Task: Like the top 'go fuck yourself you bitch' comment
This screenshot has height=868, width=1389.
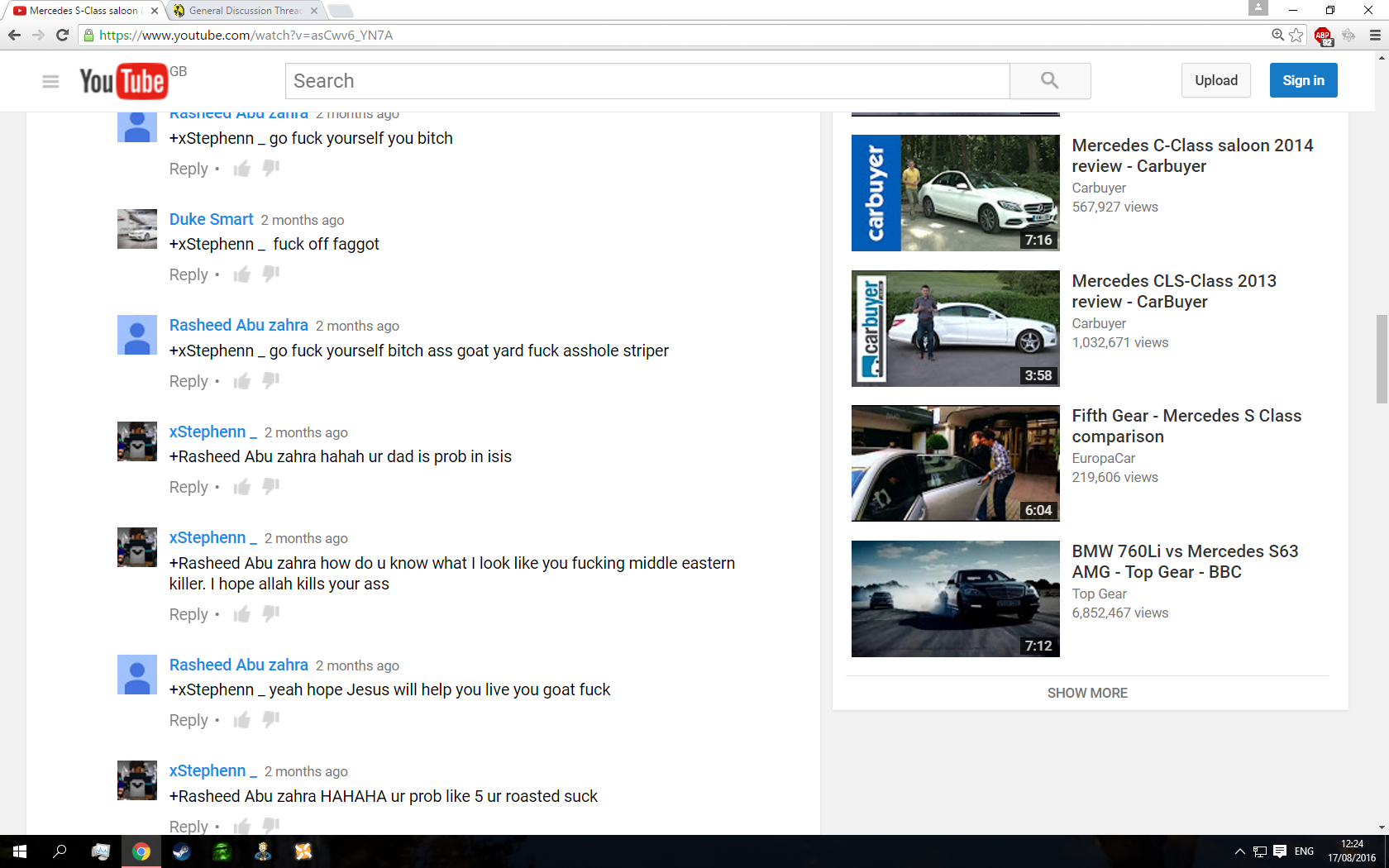Action: 242,169
